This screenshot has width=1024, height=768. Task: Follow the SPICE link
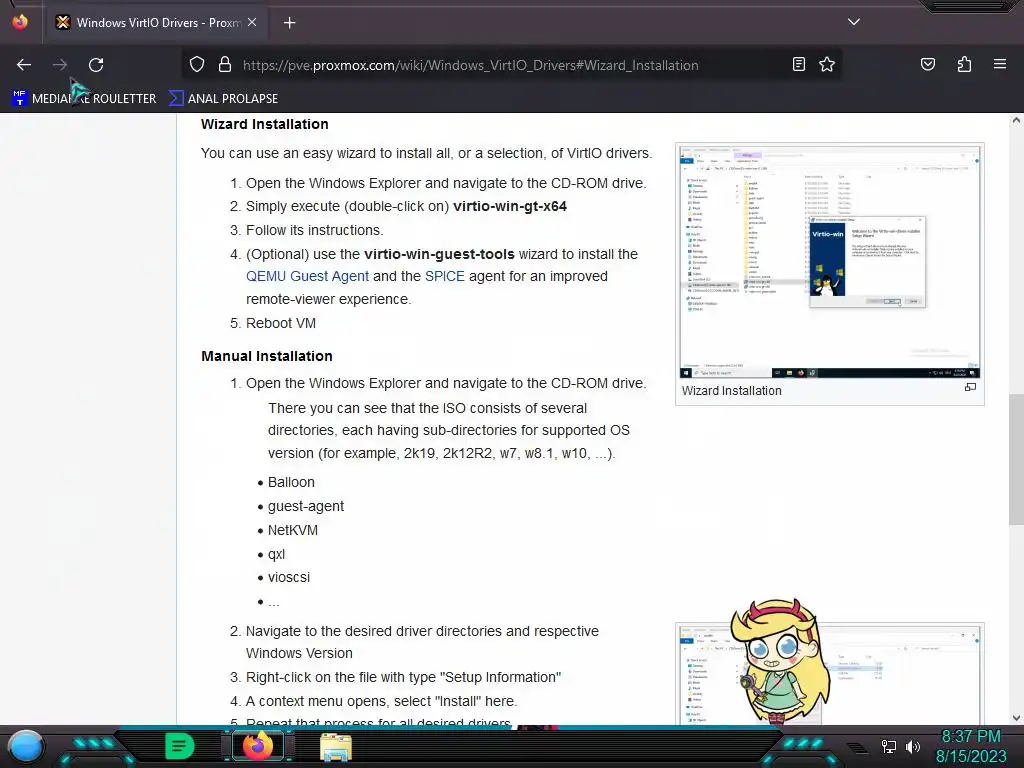(x=445, y=276)
